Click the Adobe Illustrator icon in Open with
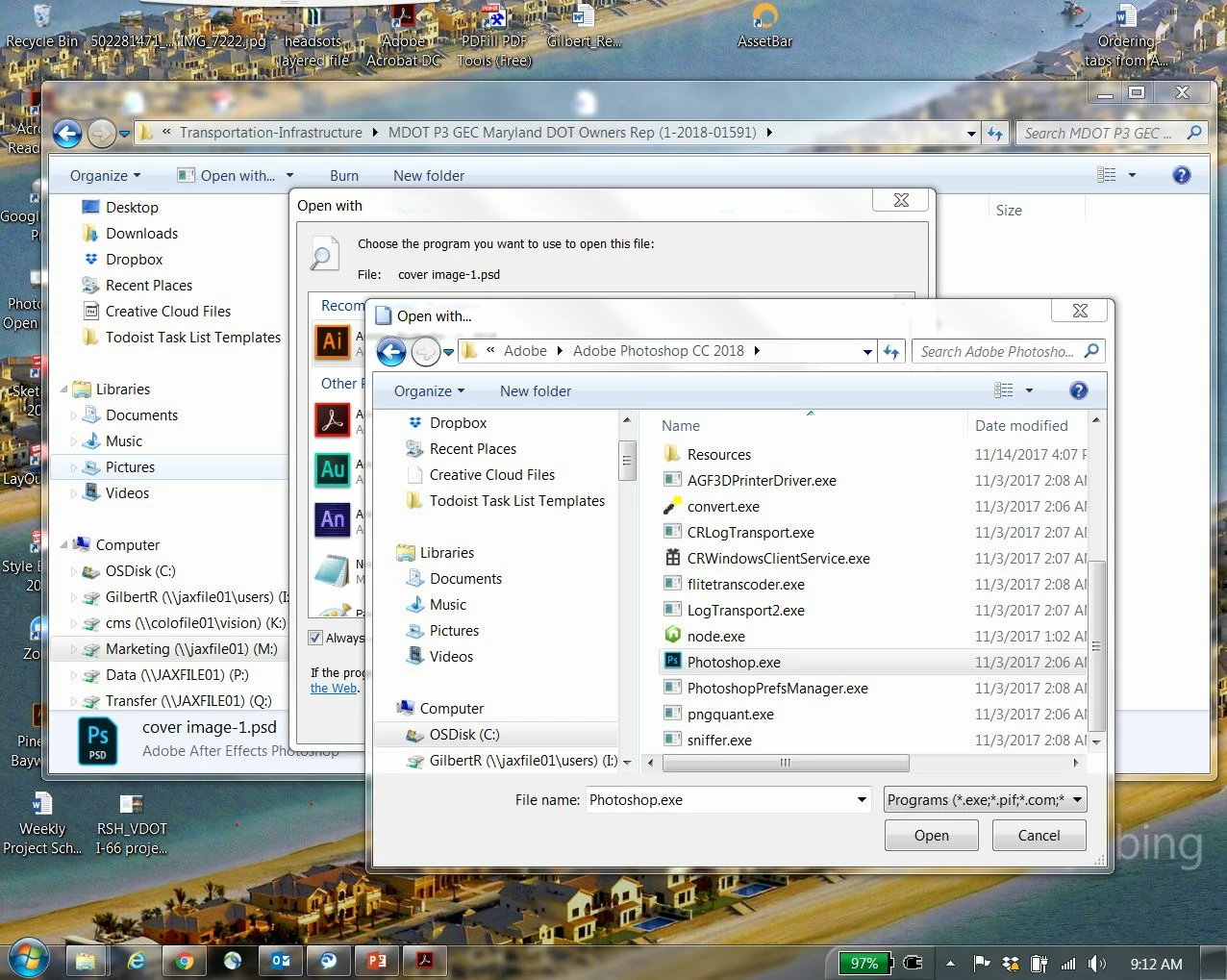Screen dimensions: 1227x980 [333, 341]
